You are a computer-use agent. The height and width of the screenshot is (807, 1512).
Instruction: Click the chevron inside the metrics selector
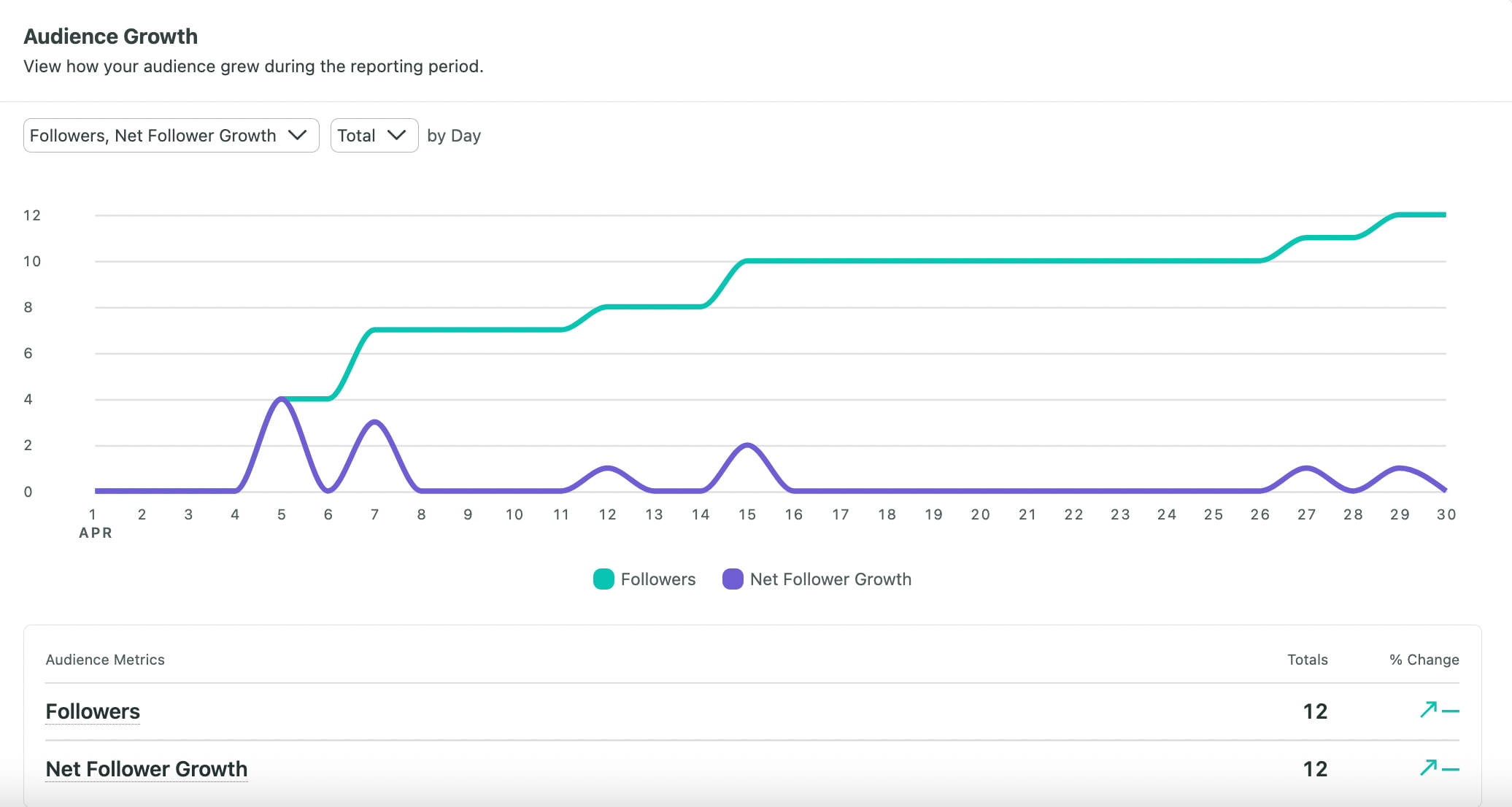(x=298, y=135)
